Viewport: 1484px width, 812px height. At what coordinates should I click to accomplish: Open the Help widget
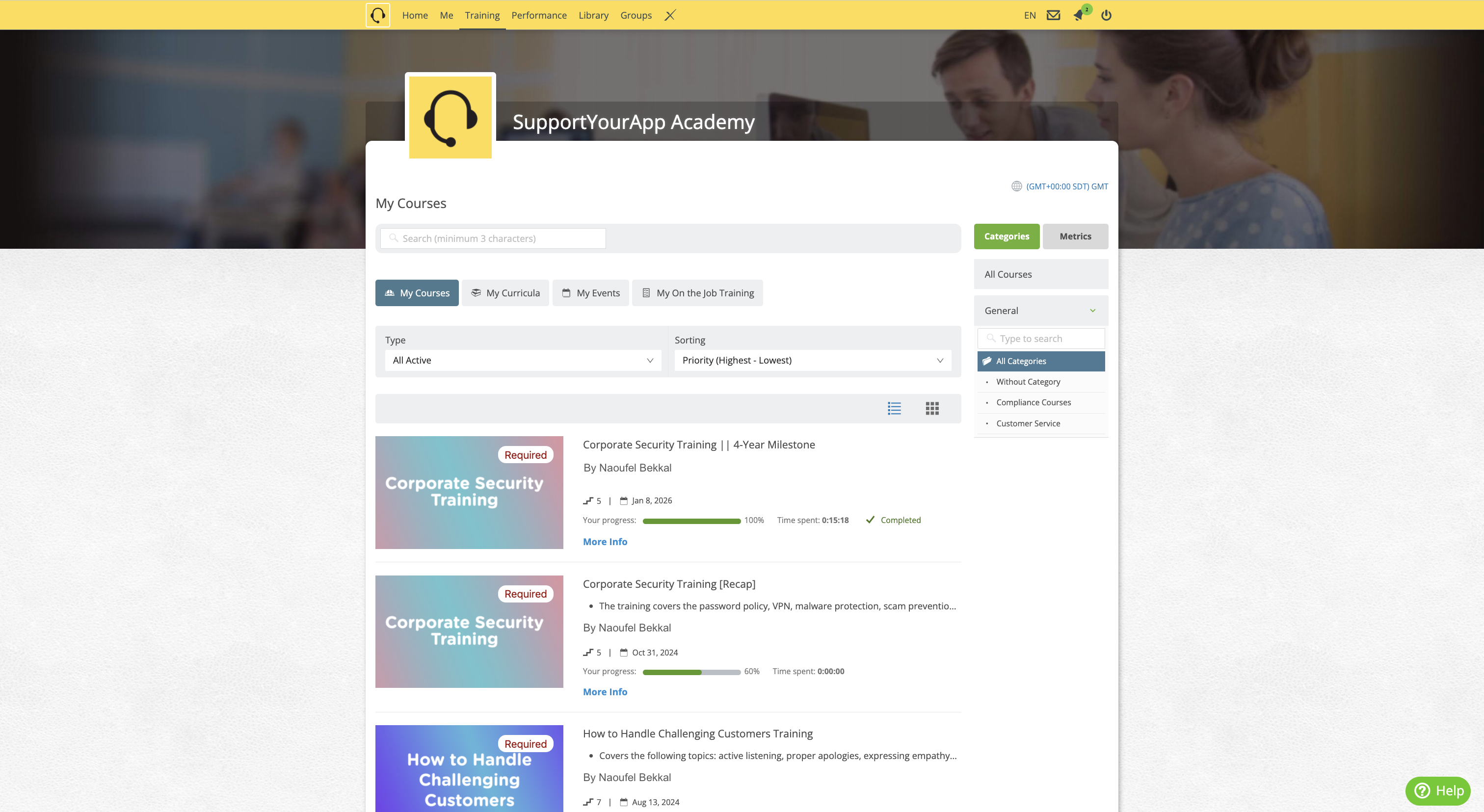coord(1437,791)
